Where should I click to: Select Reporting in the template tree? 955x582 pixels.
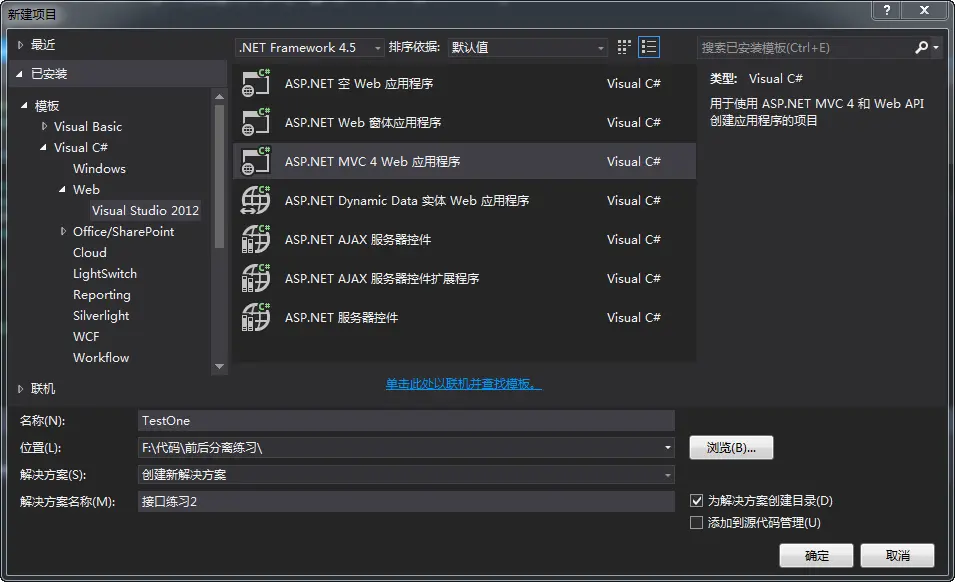click(x=102, y=295)
